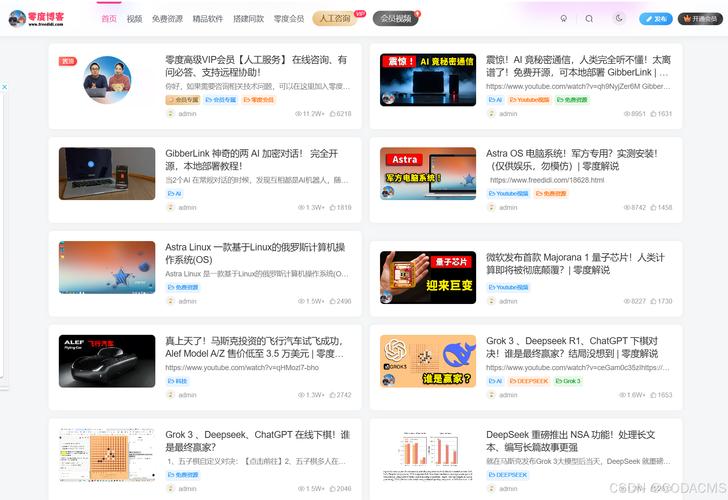Open thumbnail 震惊 AI 竟秘密通信
The image size is (728, 500).
428,80
